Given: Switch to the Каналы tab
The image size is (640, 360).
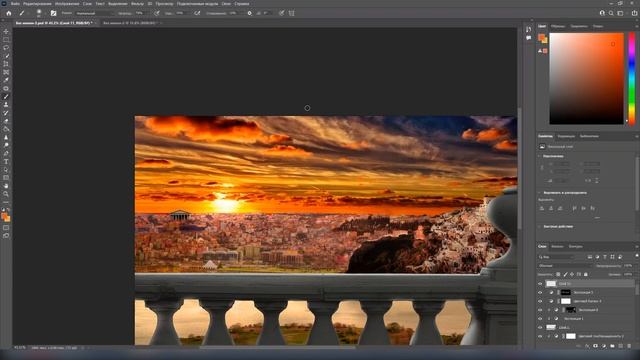Looking at the screenshot, I should coord(557,247).
